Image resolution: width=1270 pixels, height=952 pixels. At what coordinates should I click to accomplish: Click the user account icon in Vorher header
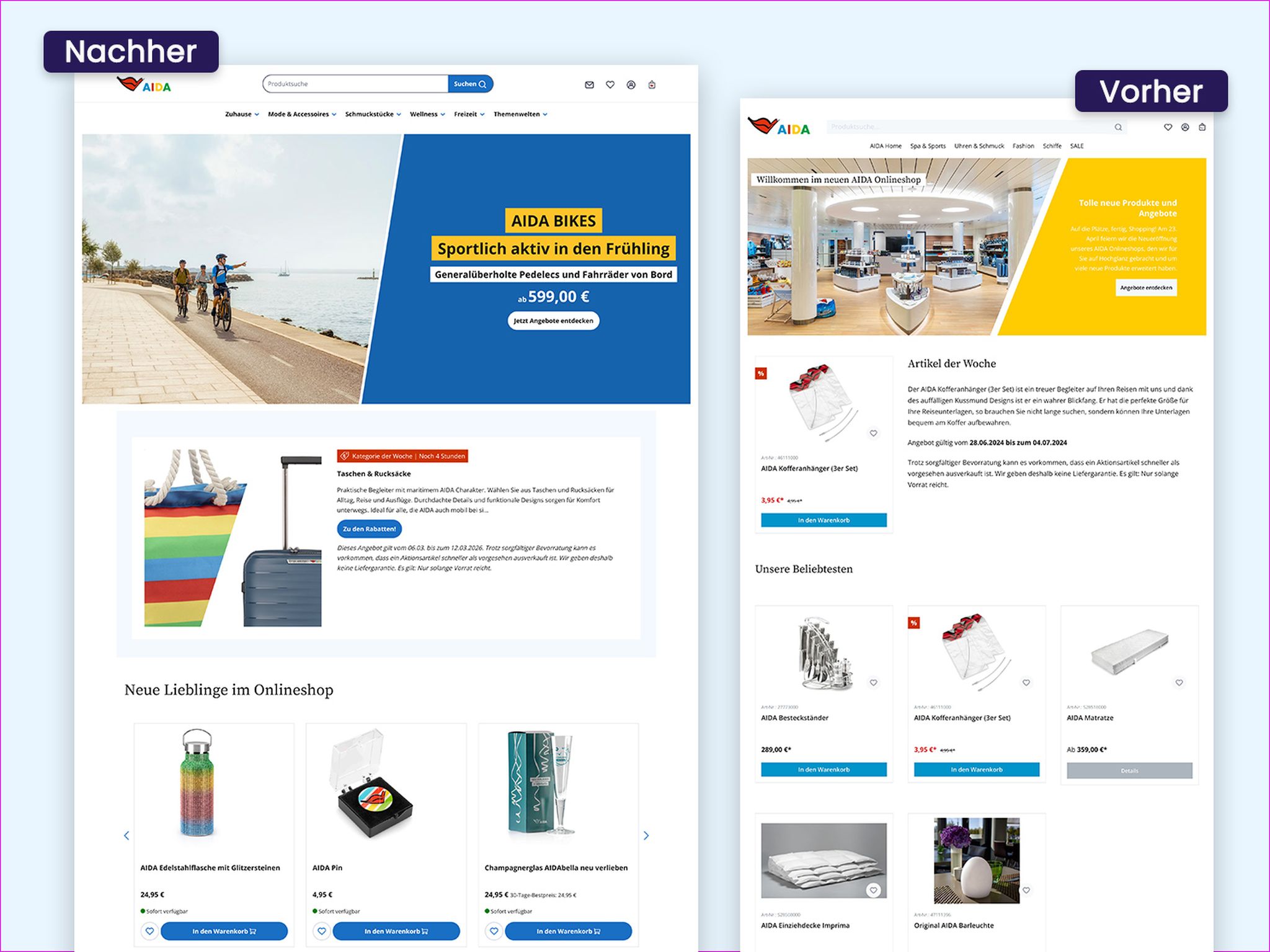pyautogui.click(x=1184, y=127)
